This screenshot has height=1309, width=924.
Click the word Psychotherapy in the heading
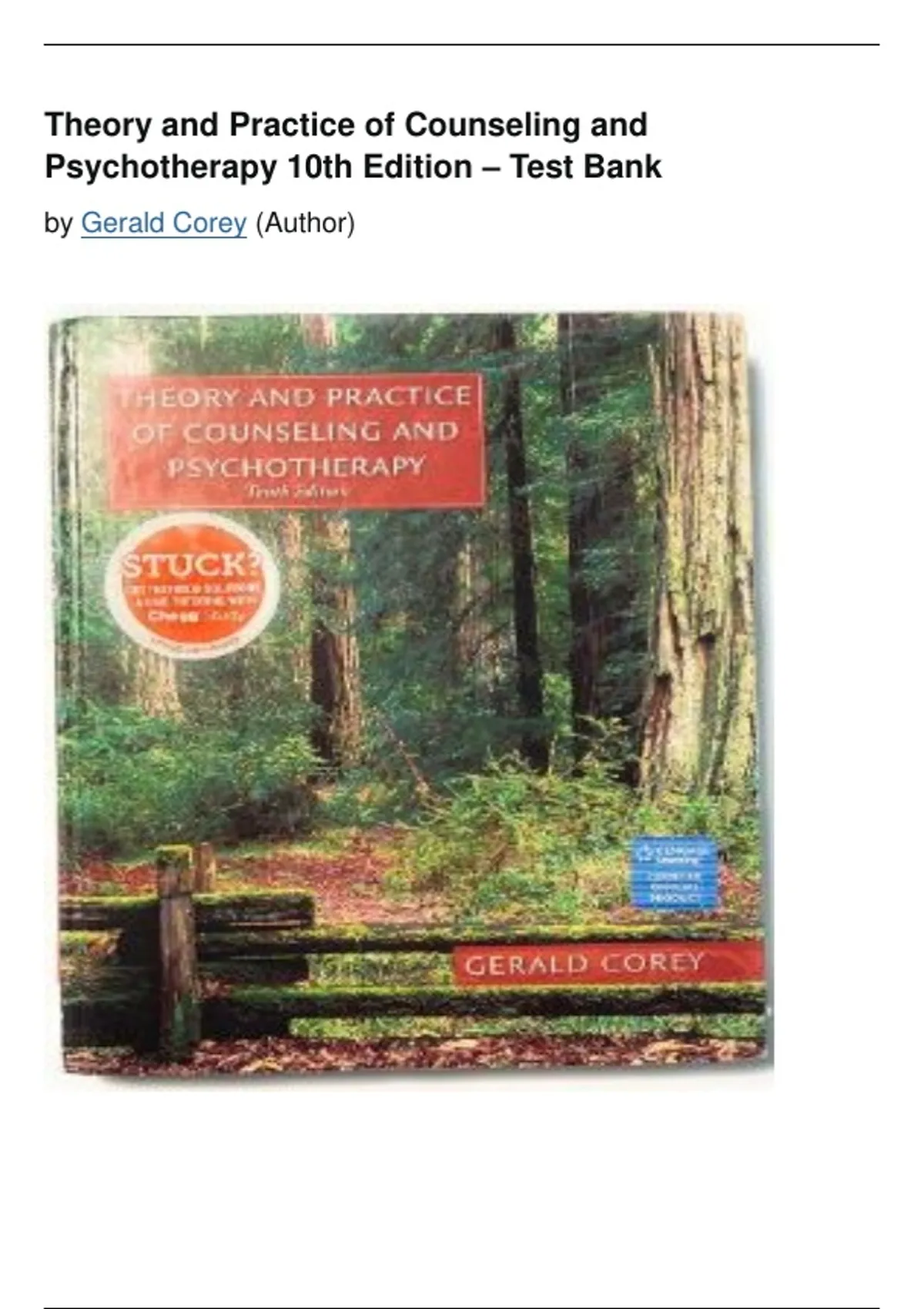pyautogui.click(x=160, y=167)
